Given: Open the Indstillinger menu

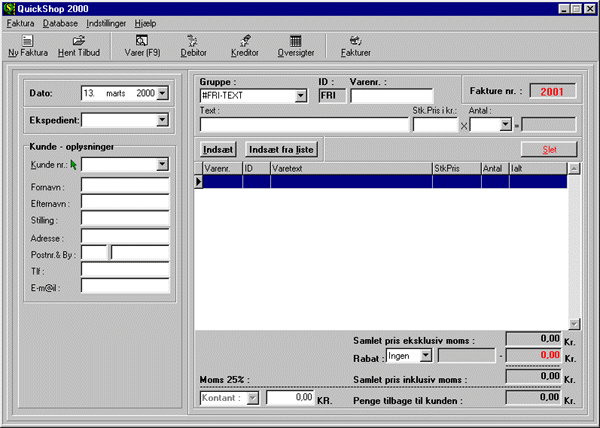Looking at the screenshot, I should pos(106,23).
